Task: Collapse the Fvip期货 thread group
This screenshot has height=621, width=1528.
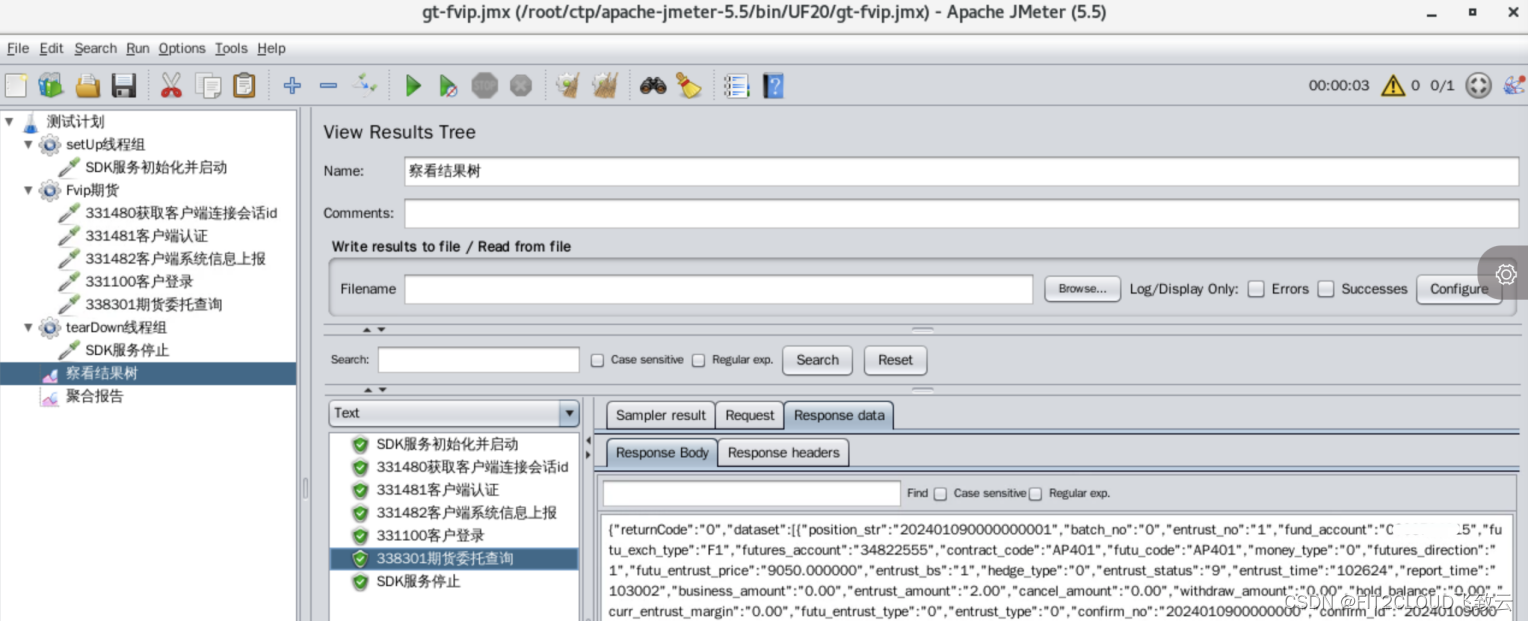Action: pos(28,190)
